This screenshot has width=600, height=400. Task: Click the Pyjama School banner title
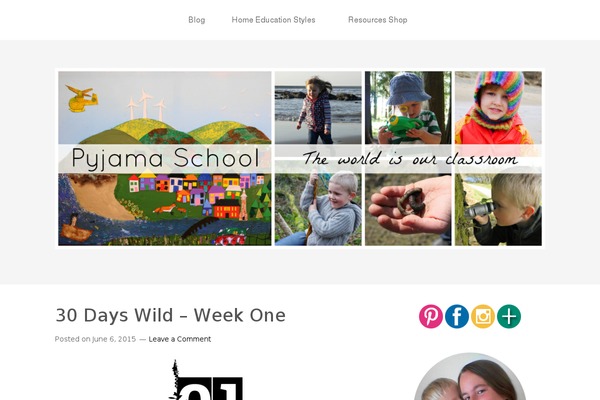point(165,158)
